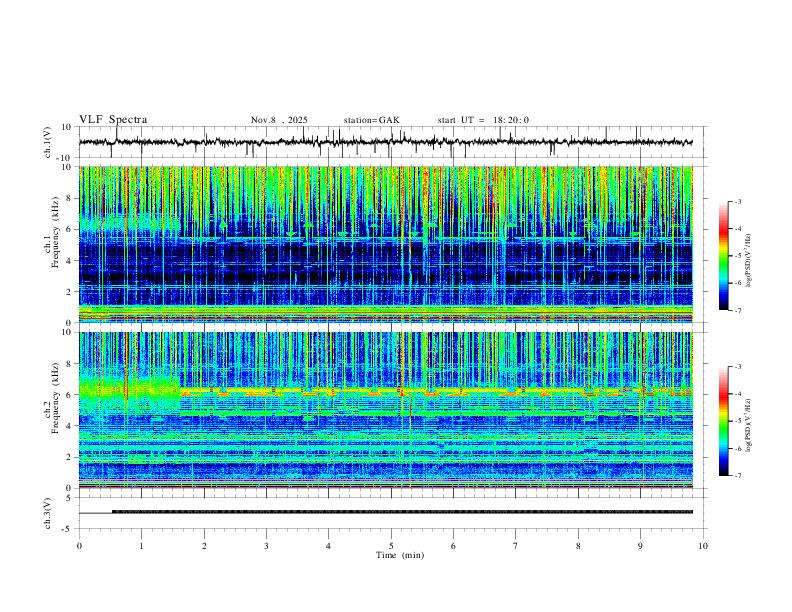Click the "-3" label on ch.2 color bar
The image size is (792, 612).
click(737, 366)
